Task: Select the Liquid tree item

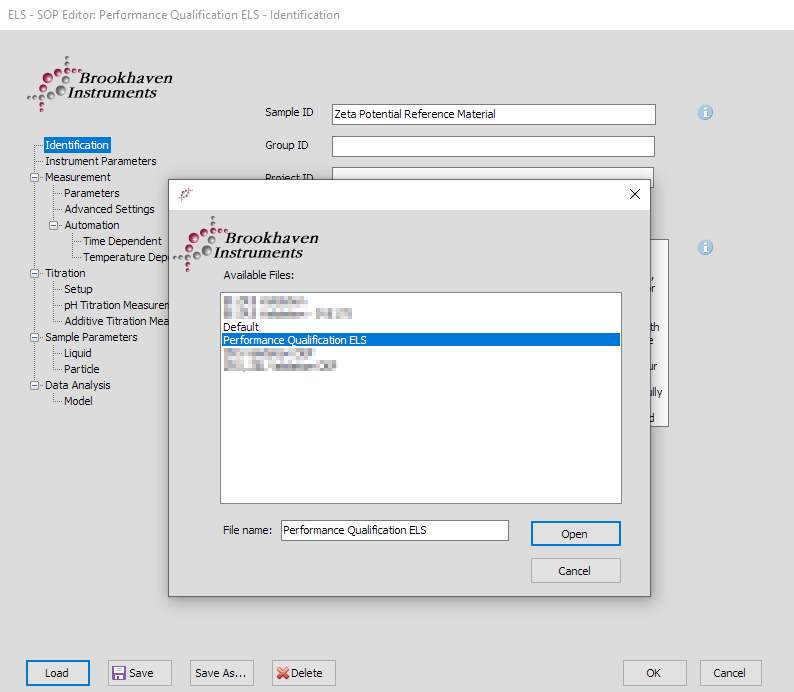Action: pos(78,353)
